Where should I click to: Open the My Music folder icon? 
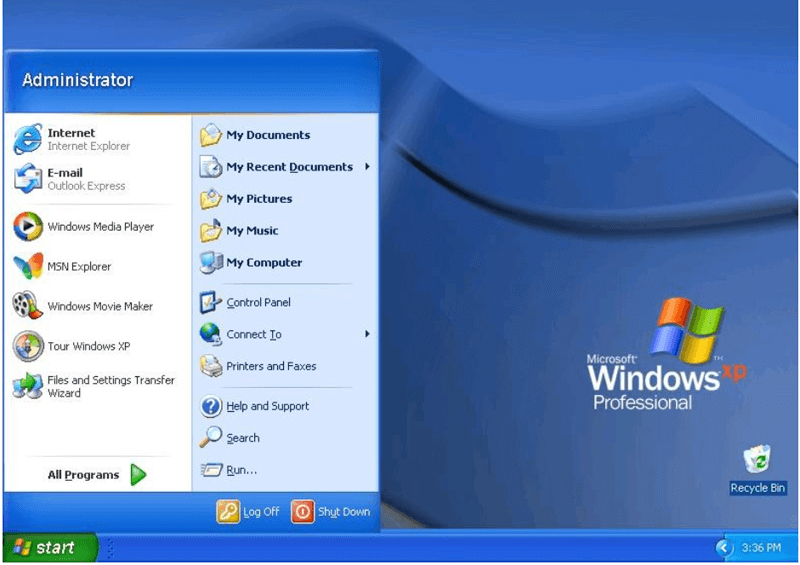(211, 231)
